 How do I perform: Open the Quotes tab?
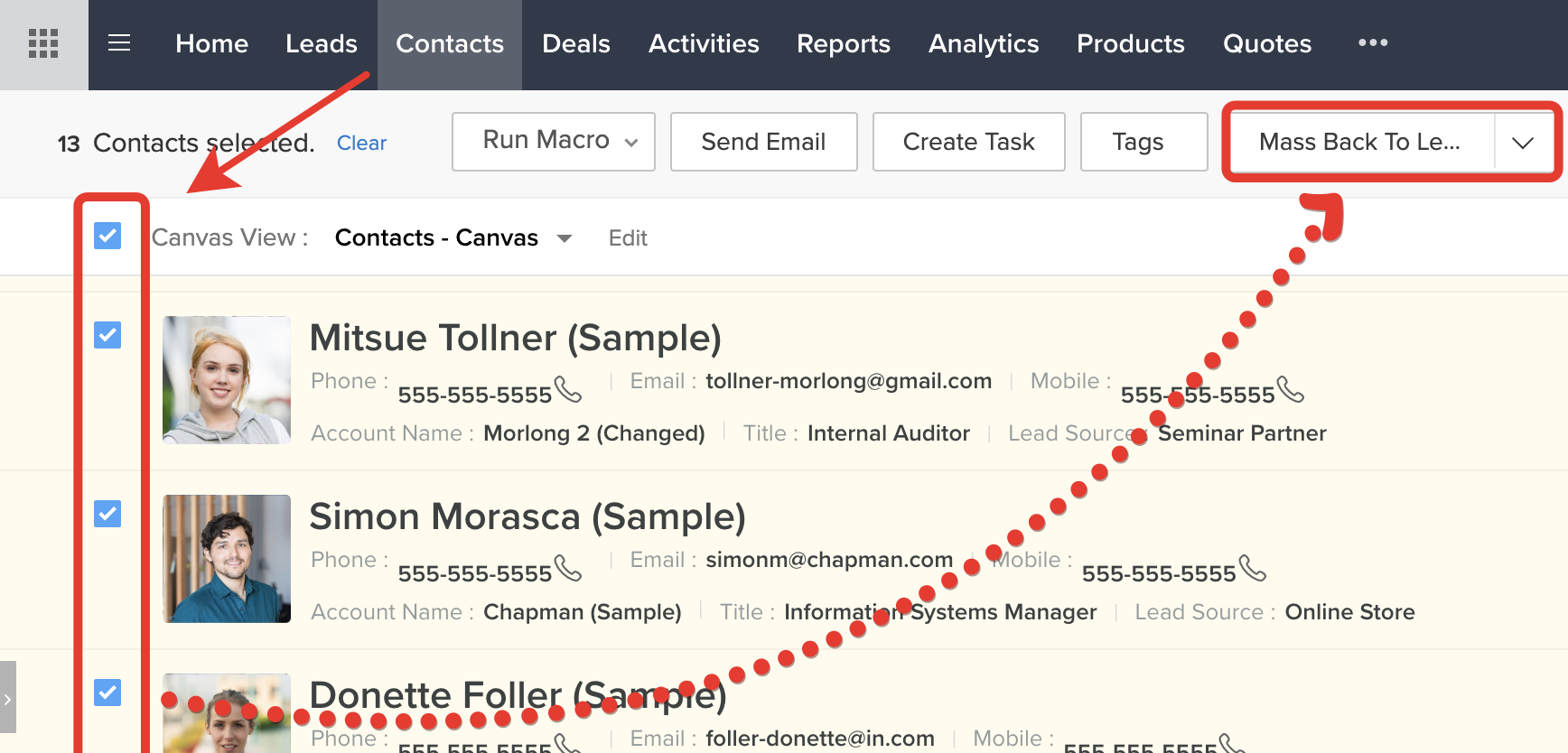click(x=1267, y=43)
